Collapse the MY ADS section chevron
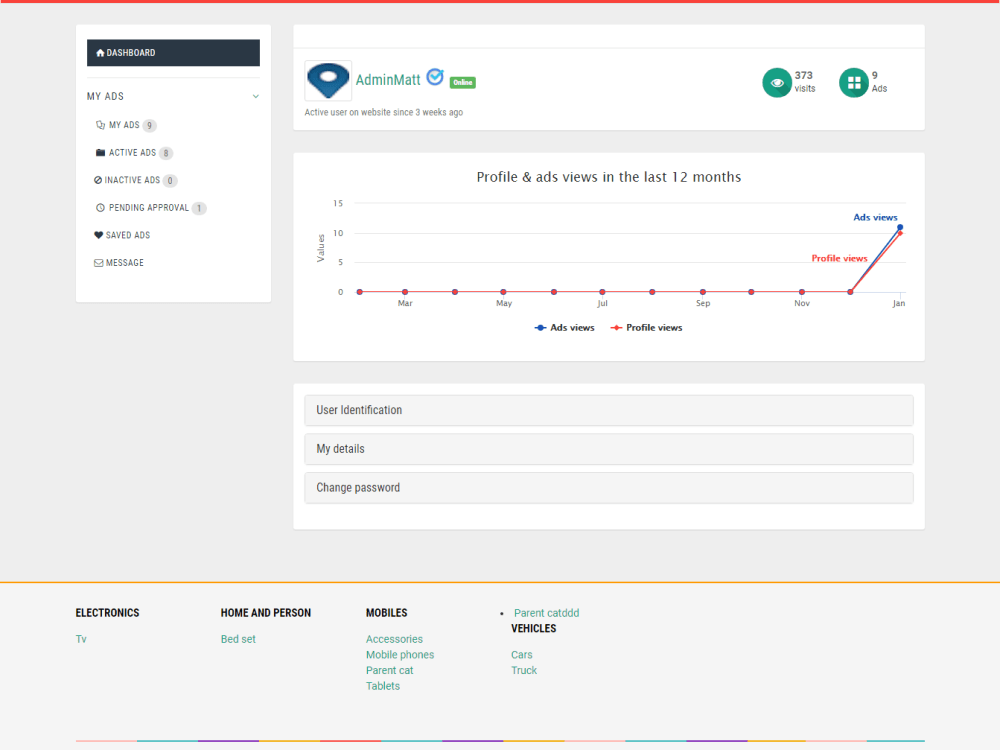1000x750 pixels. [256, 96]
